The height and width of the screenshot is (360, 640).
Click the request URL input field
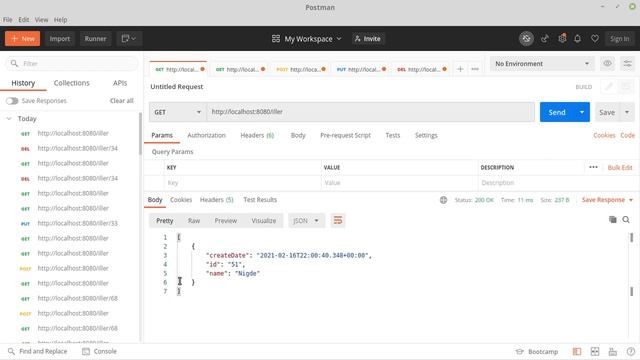click(371, 112)
